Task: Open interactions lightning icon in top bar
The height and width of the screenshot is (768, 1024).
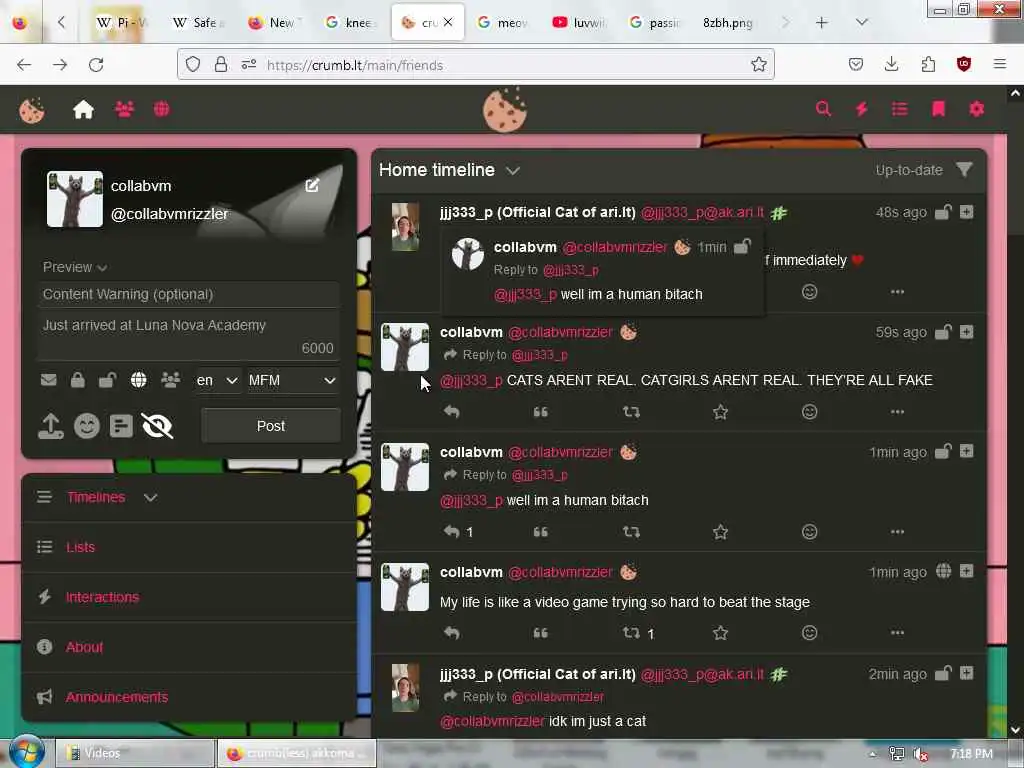Action: (861, 108)
